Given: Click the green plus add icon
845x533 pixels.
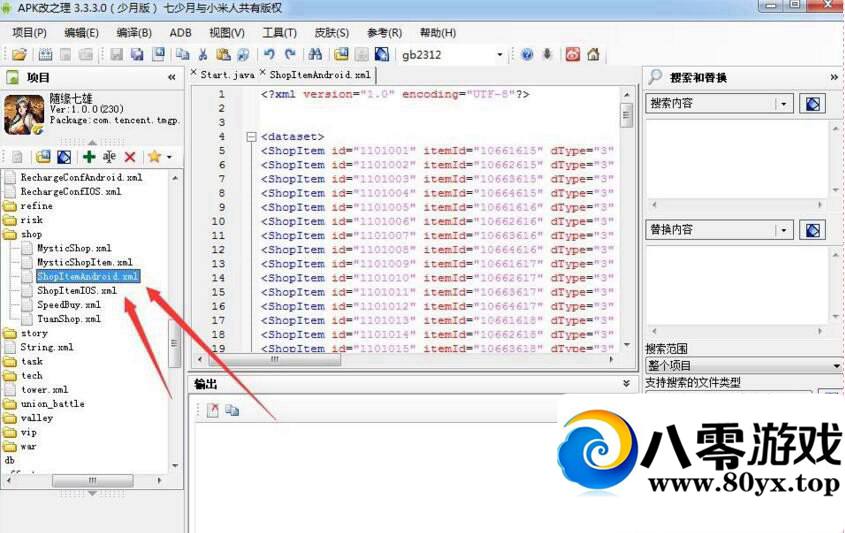Looking at the screenshot, I should (89, 157).
